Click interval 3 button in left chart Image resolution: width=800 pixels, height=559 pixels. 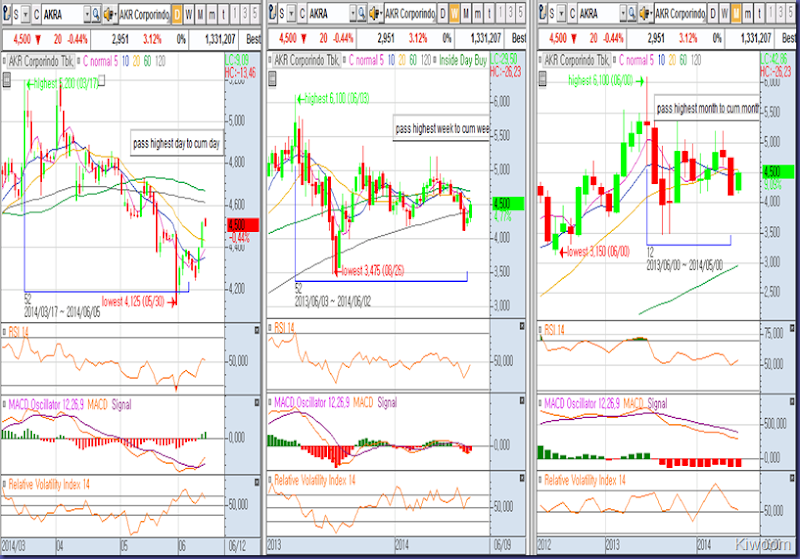(x=246, y=14)
